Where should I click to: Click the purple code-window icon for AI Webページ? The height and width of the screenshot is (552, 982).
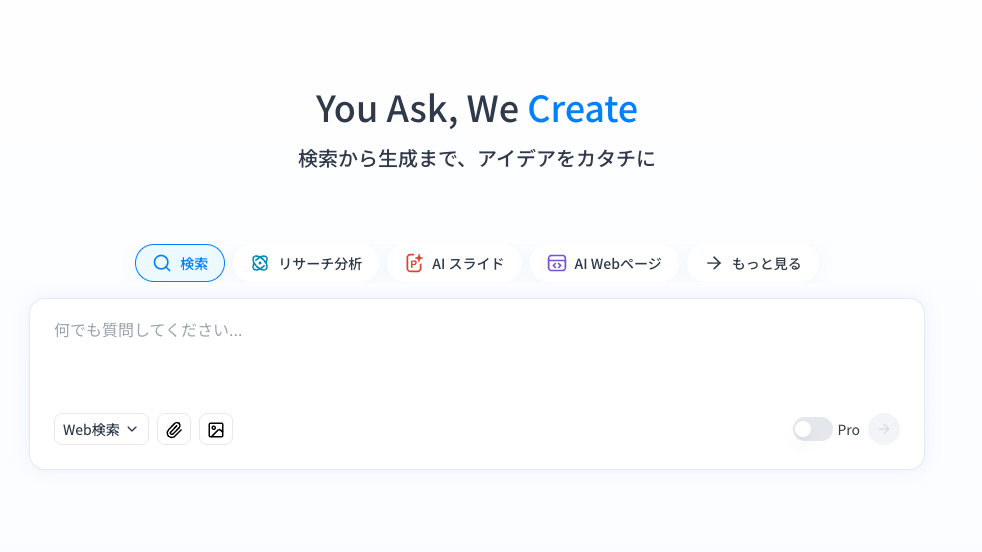(556, 263)
